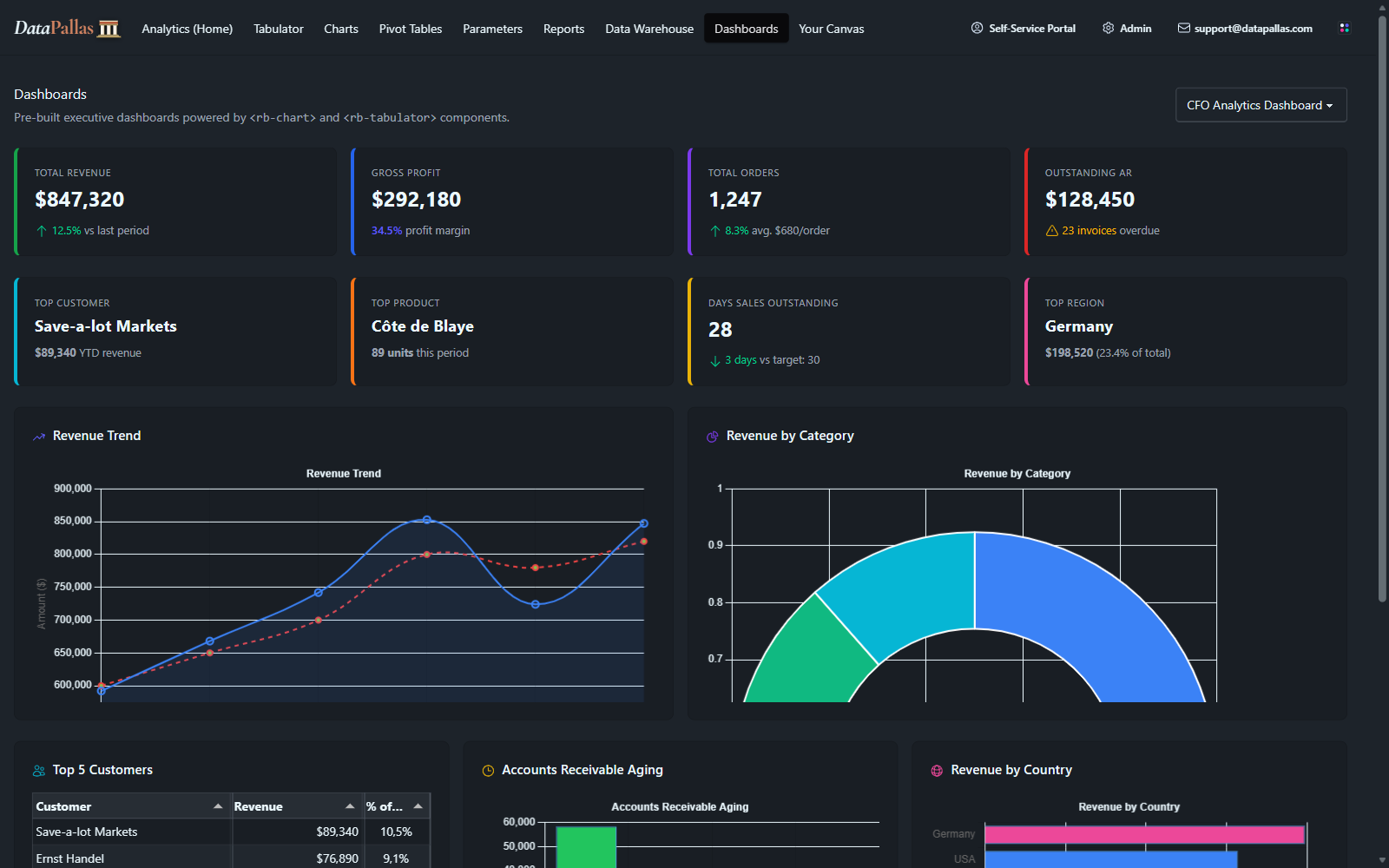Click the DataPallas logo icon
This screenshot has width=1389, height=868.
pyautogui.click(x=109, y=29)
